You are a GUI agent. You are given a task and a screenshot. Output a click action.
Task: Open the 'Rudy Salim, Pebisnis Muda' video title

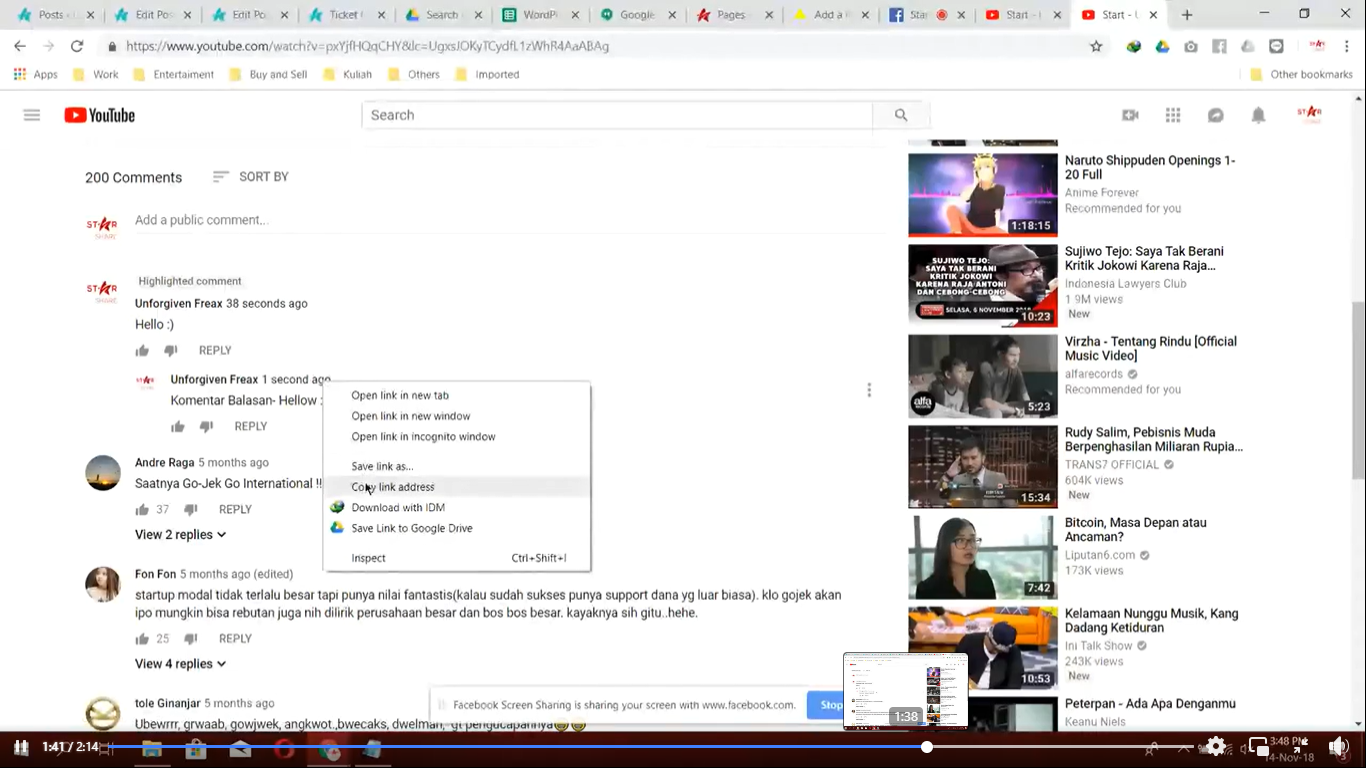tap(1154, 440)
